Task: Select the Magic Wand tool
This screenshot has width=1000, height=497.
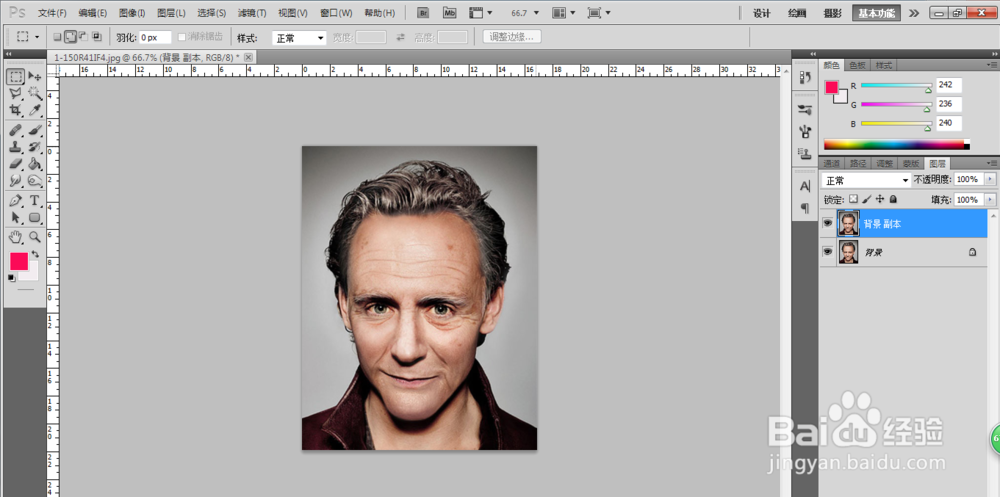Action: point(34,94)
